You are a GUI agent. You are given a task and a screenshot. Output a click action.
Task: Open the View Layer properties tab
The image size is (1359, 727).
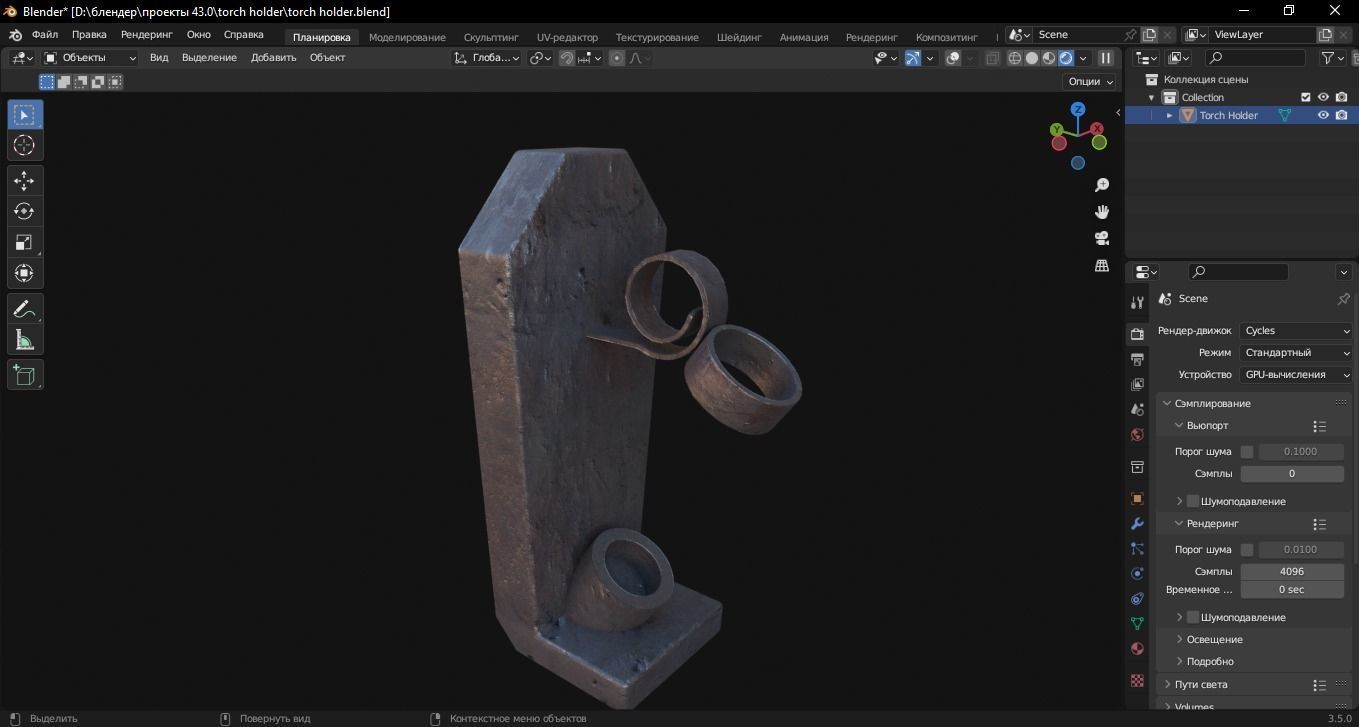click(x=1137, y=384)
